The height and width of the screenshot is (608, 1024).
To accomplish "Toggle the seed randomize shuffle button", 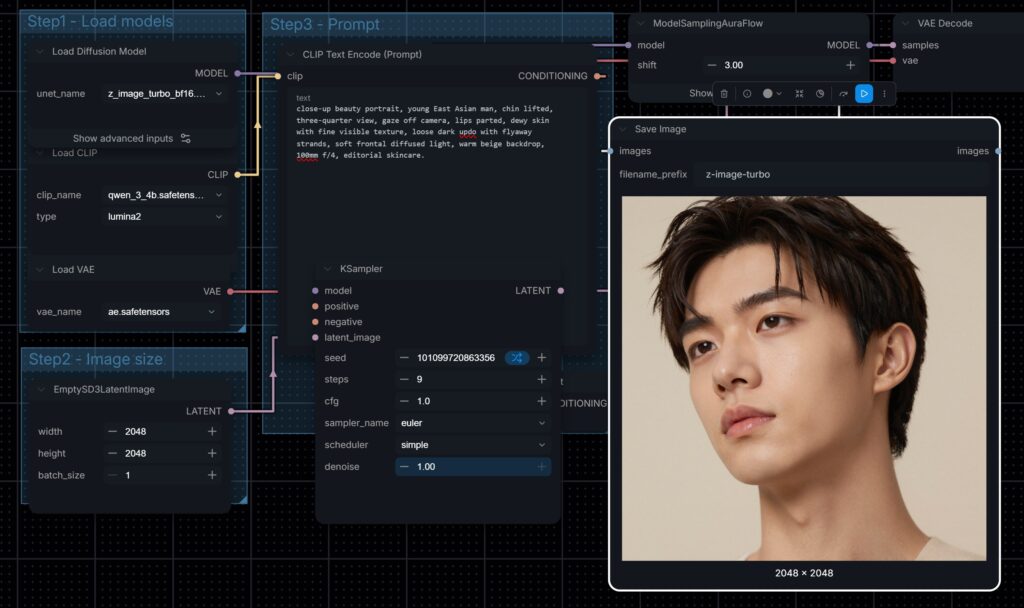I will (517, 358).
